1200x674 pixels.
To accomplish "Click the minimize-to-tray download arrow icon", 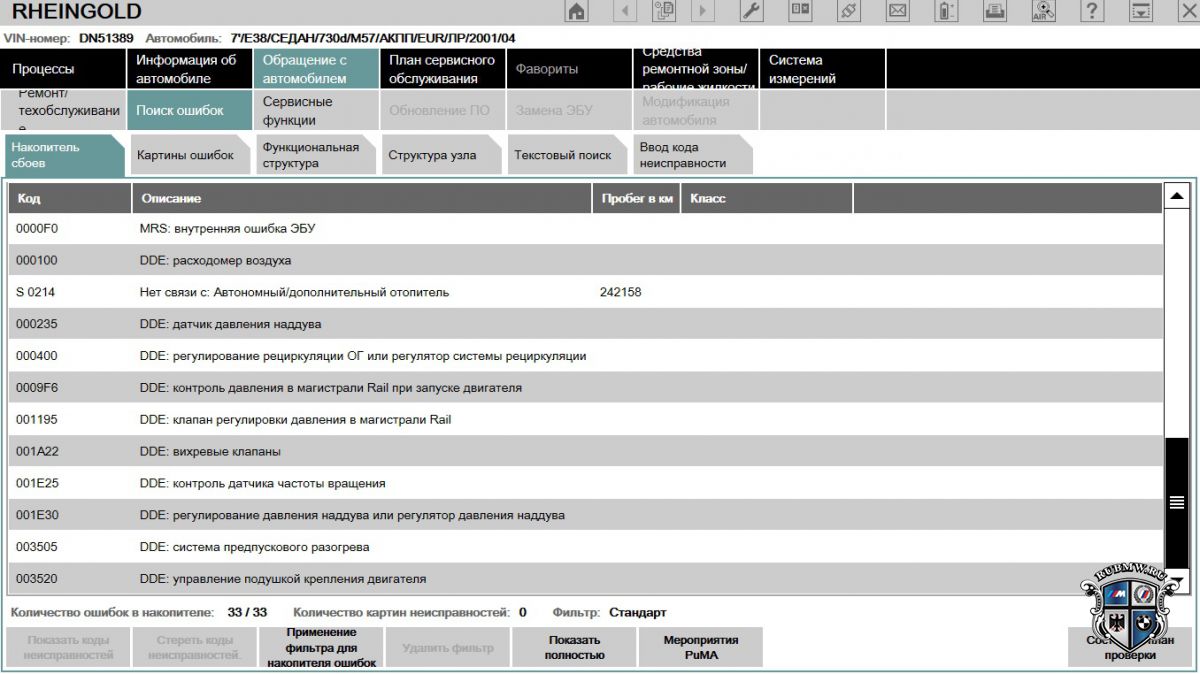I will coord(1141,11).
